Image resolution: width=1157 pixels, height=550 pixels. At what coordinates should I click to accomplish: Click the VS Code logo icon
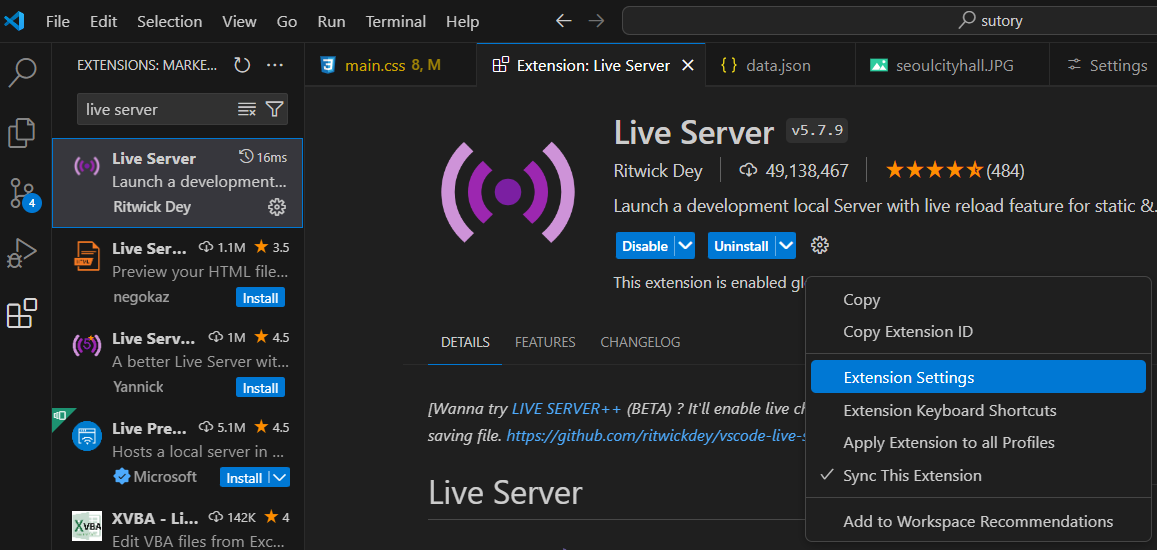coord(14,21)
